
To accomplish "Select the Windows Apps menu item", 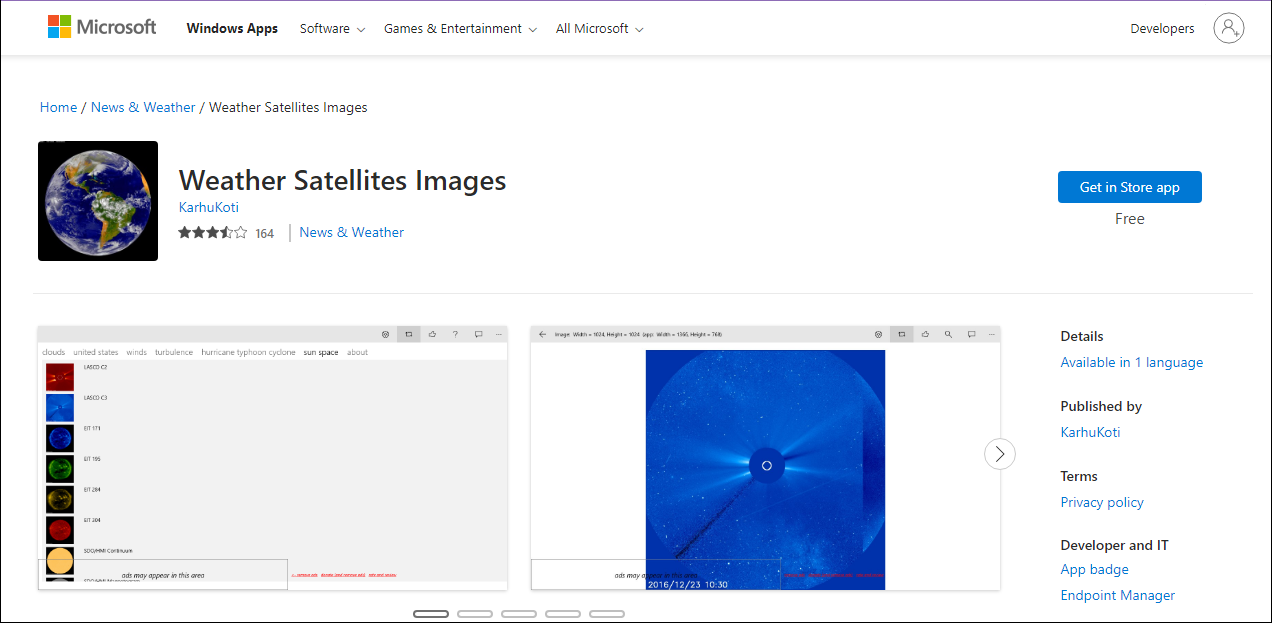I will [232, 28].
